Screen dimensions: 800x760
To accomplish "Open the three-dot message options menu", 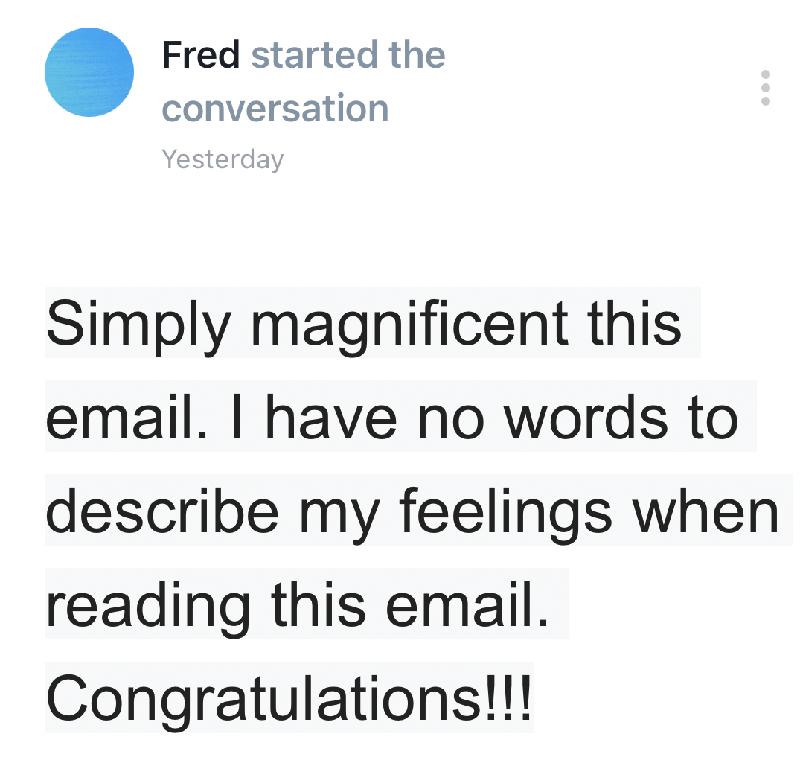I will pyautogui.click(x=765, y=88).
